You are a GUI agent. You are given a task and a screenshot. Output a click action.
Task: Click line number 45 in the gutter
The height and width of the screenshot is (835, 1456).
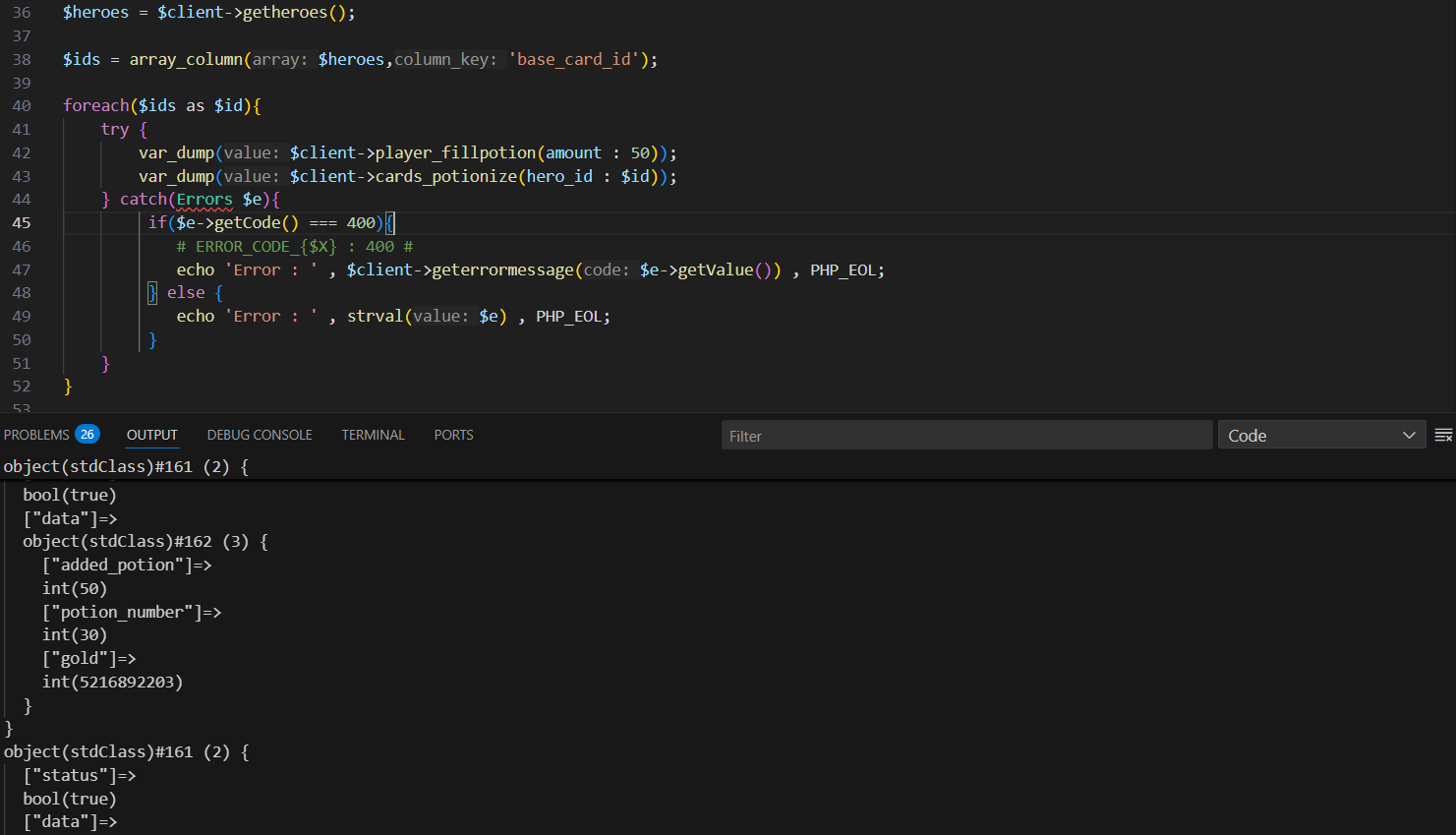(x=22, y=223)
